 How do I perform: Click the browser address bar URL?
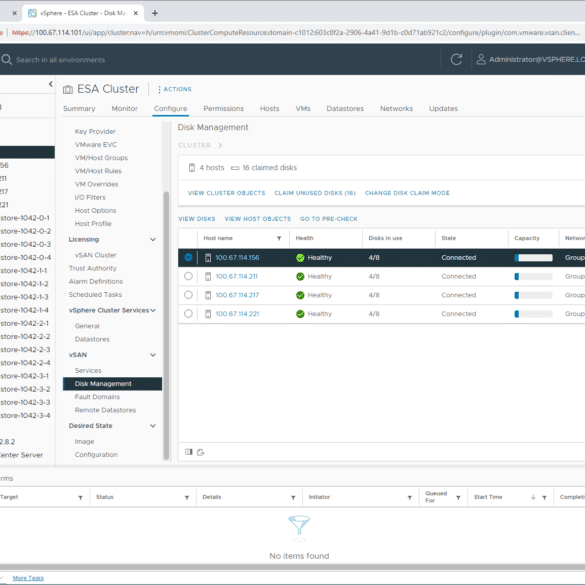click(296, 33)
